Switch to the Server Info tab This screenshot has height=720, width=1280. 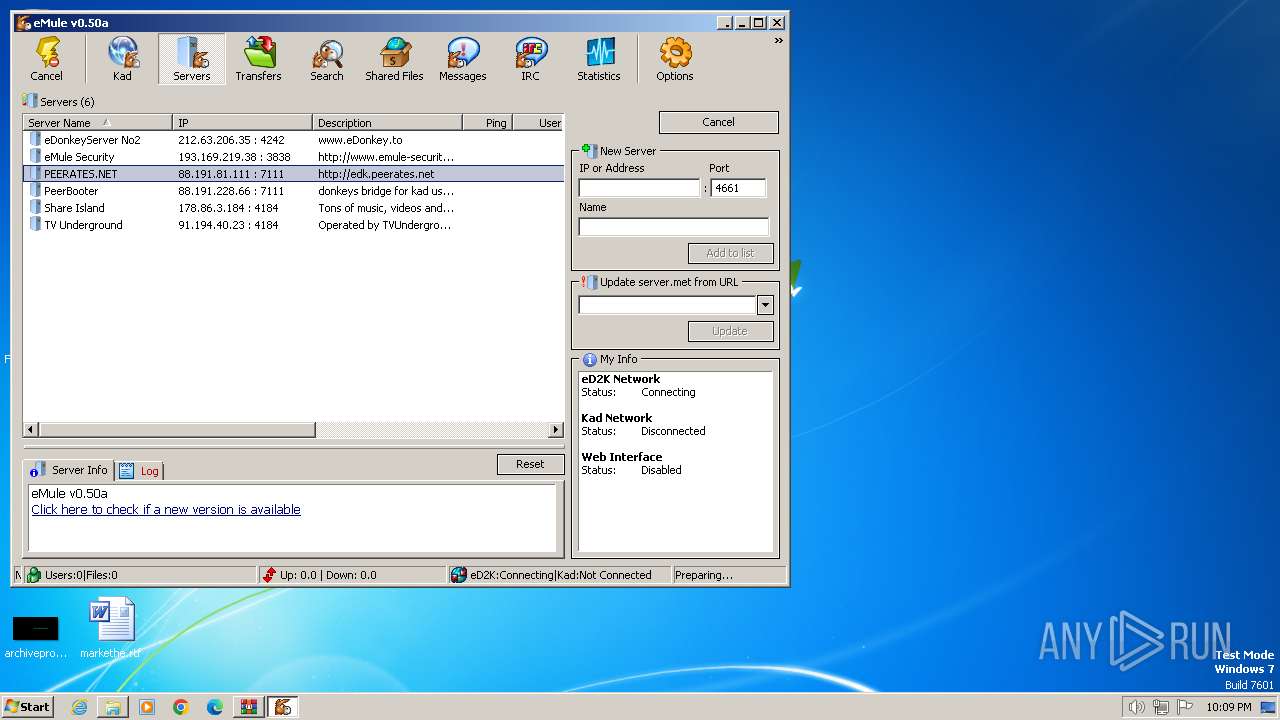(68, 470)
